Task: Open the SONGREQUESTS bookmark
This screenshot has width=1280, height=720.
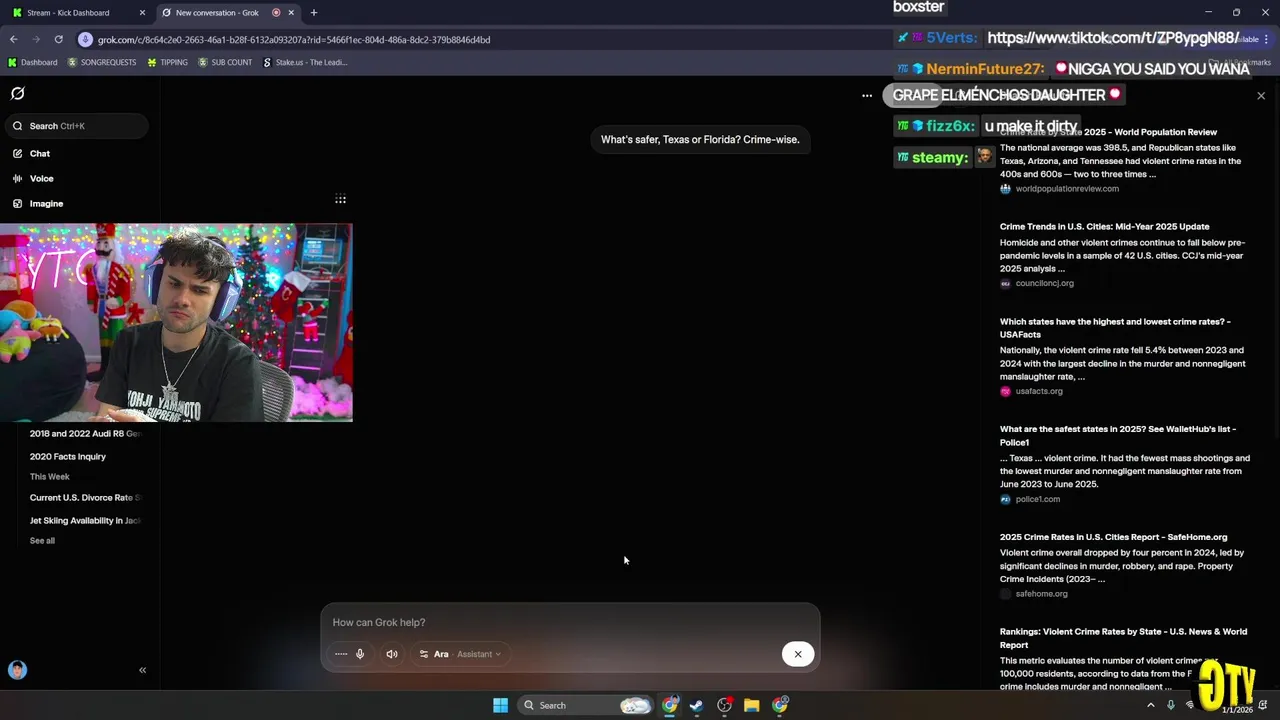Action: coord(101,62)
